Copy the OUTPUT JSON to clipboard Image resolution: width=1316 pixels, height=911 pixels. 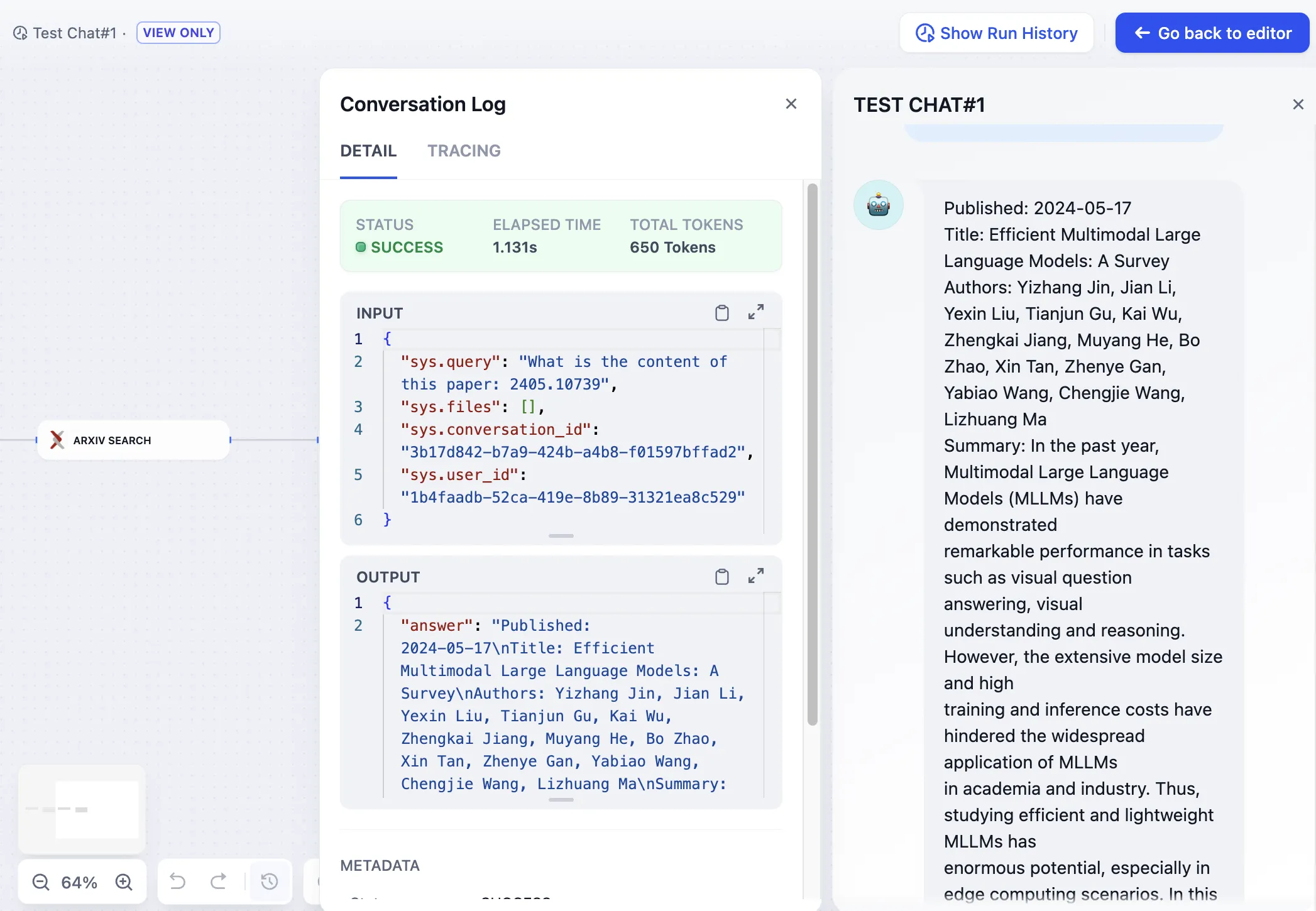coord(721,577)
